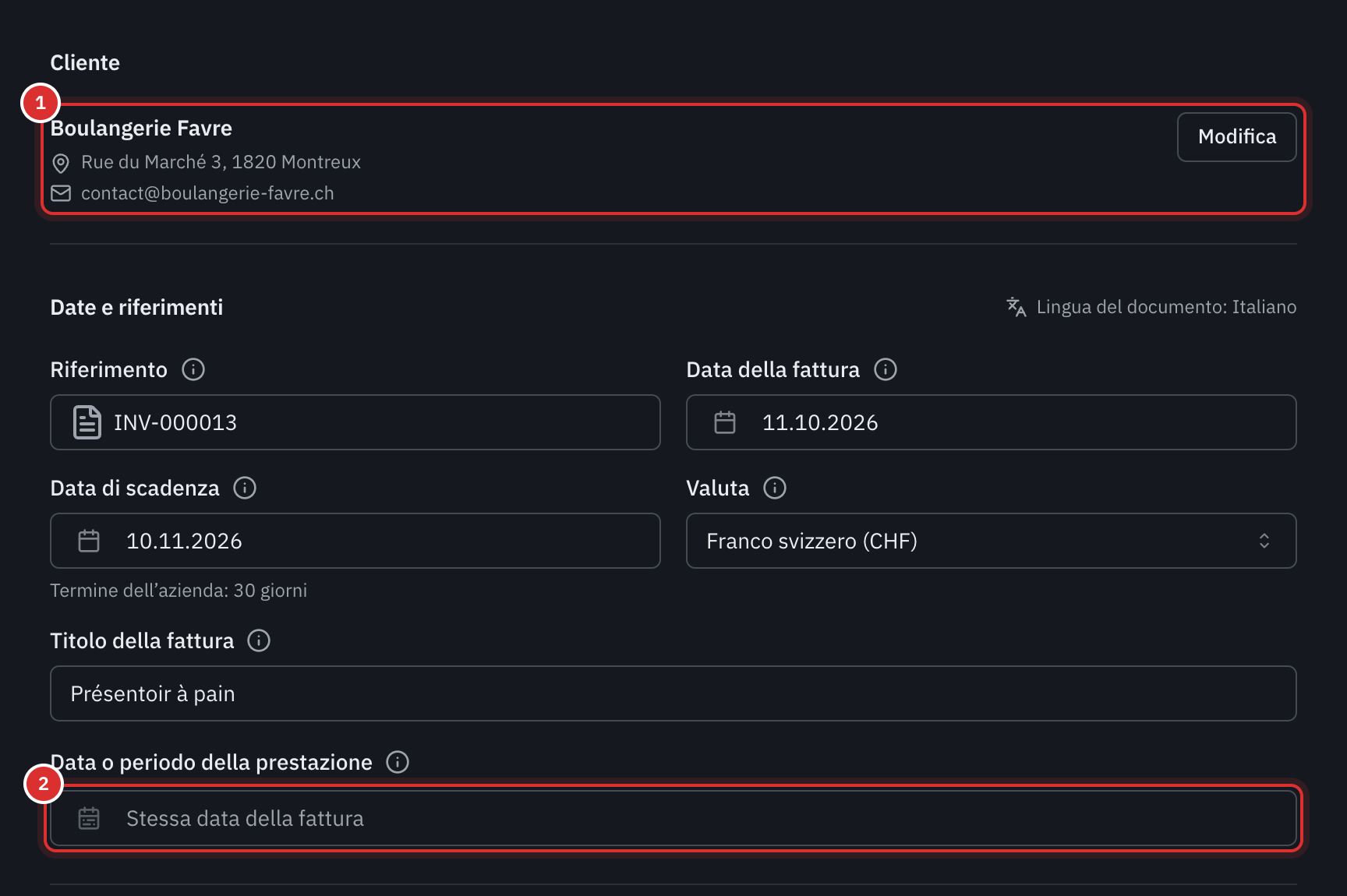
Task: Click the document icon in the Riferimento field
Action: tap(87, 422)
